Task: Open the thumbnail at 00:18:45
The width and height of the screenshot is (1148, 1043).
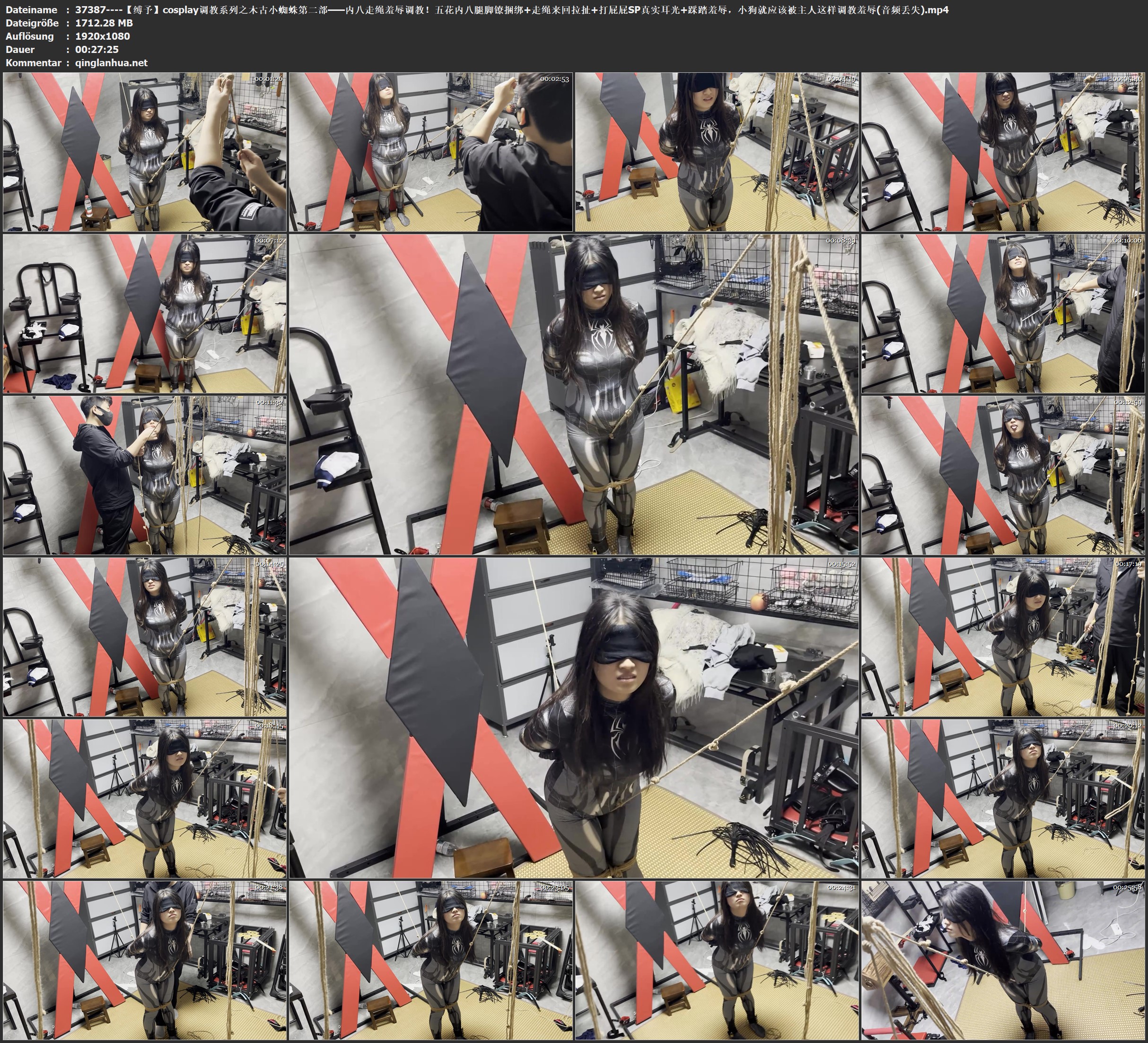Action: 145,799
